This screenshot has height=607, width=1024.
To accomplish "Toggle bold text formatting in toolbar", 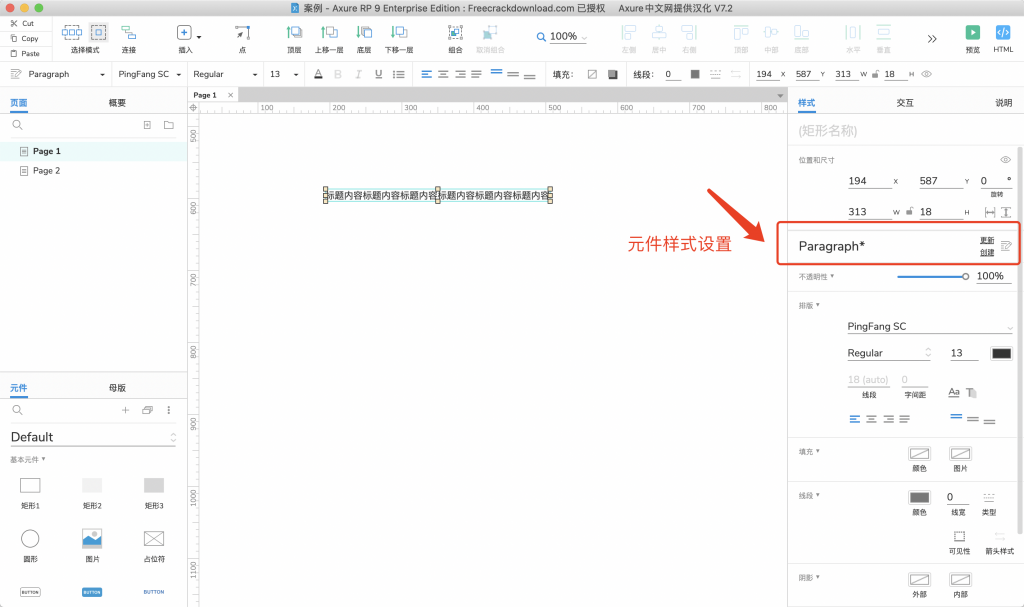I will pyautogui.click(x=337, y=74).
